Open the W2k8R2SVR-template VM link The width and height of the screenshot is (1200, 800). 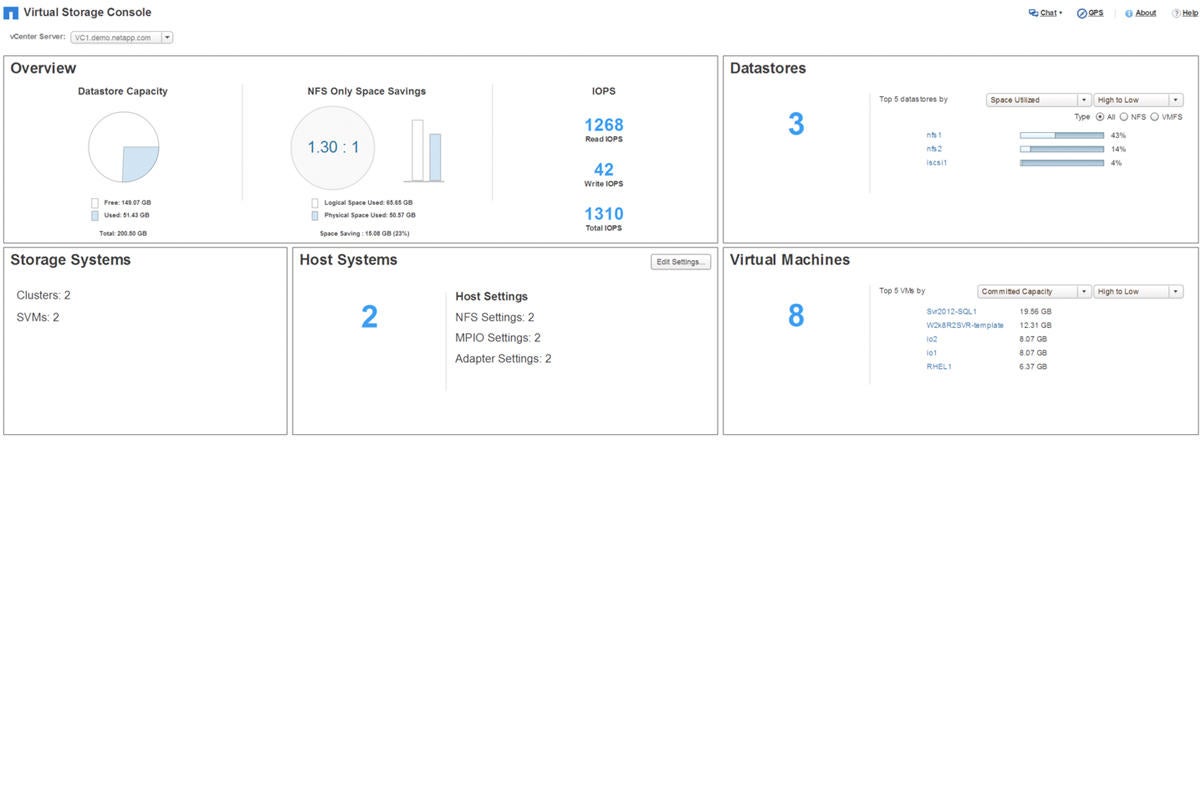(x=965, y=325)
